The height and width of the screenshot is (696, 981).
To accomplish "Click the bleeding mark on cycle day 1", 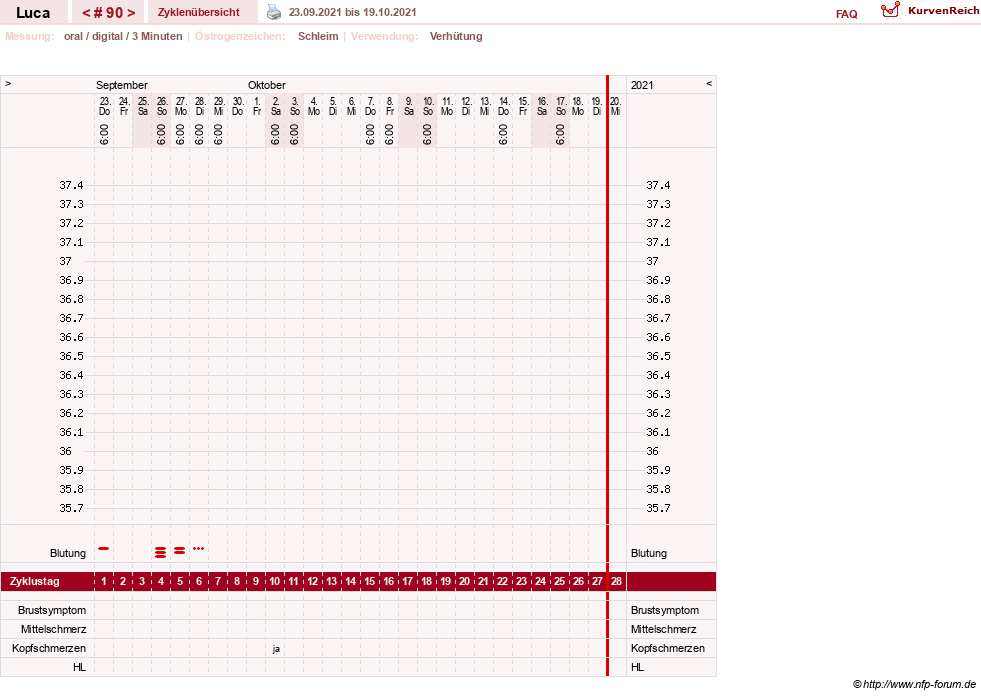I will point(104,548).
